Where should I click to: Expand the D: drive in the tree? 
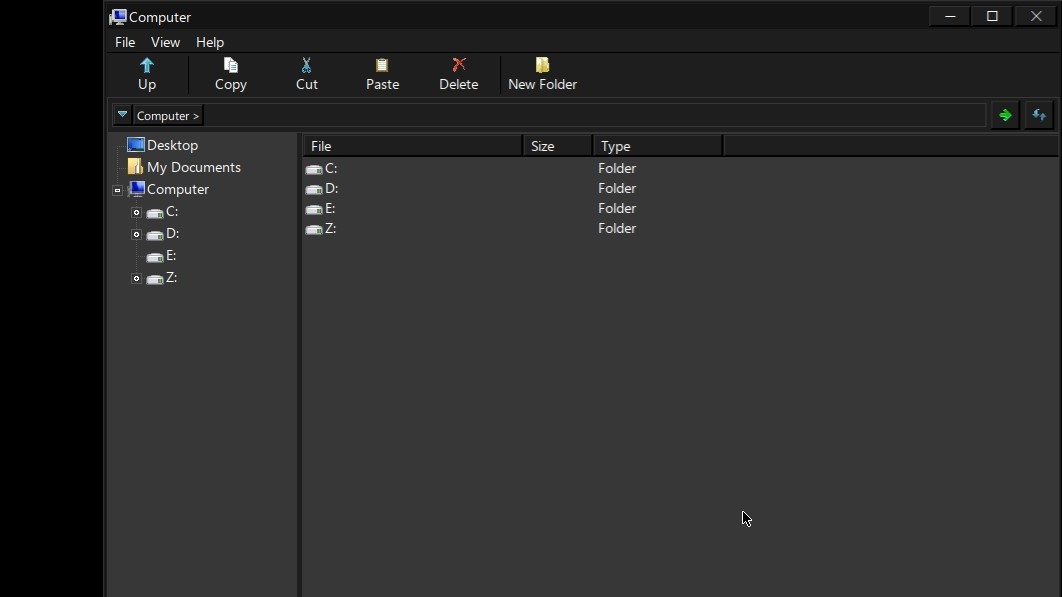137,234
